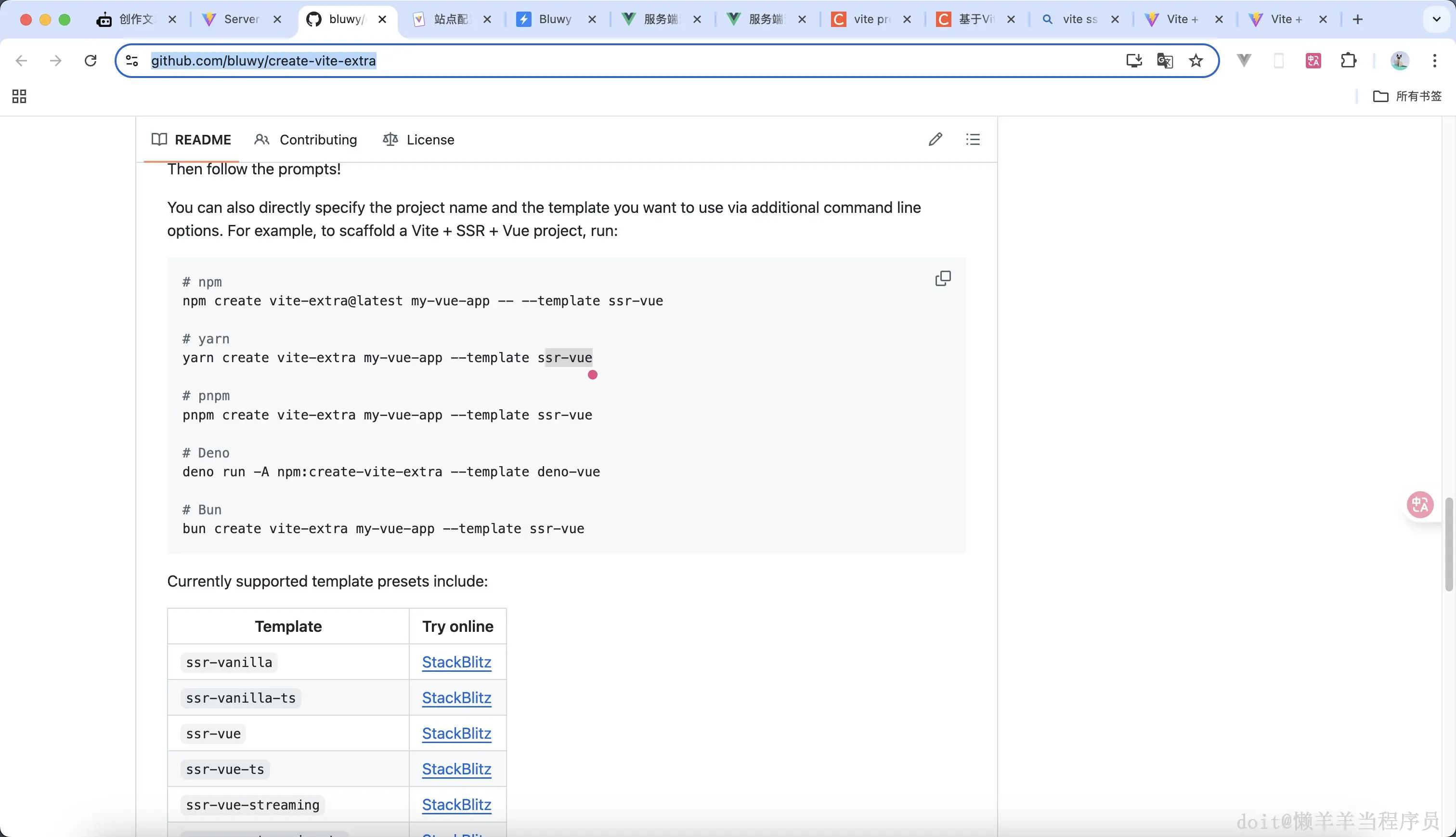The image size is (1456, 837).
Task: Copy the code block contents
Action: (x=943, y=278)
